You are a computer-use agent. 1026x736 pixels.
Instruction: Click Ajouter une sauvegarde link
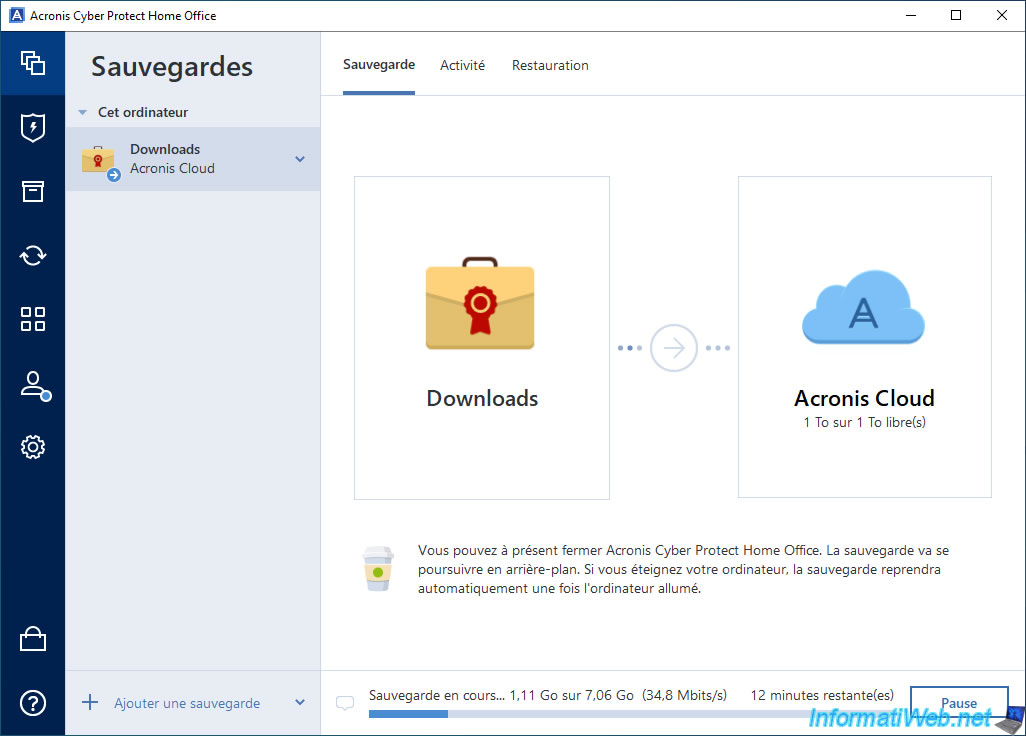tap(187, 703)
